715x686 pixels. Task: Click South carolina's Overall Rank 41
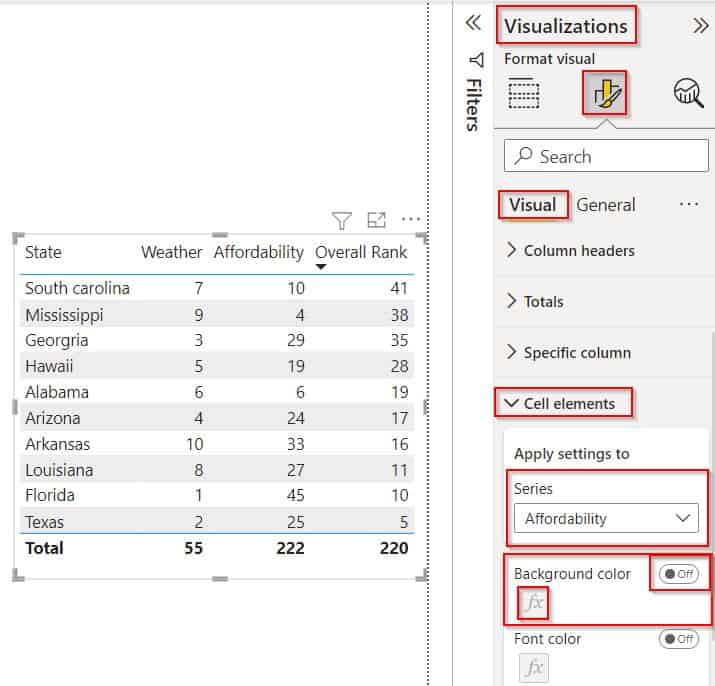pos(399,288)
